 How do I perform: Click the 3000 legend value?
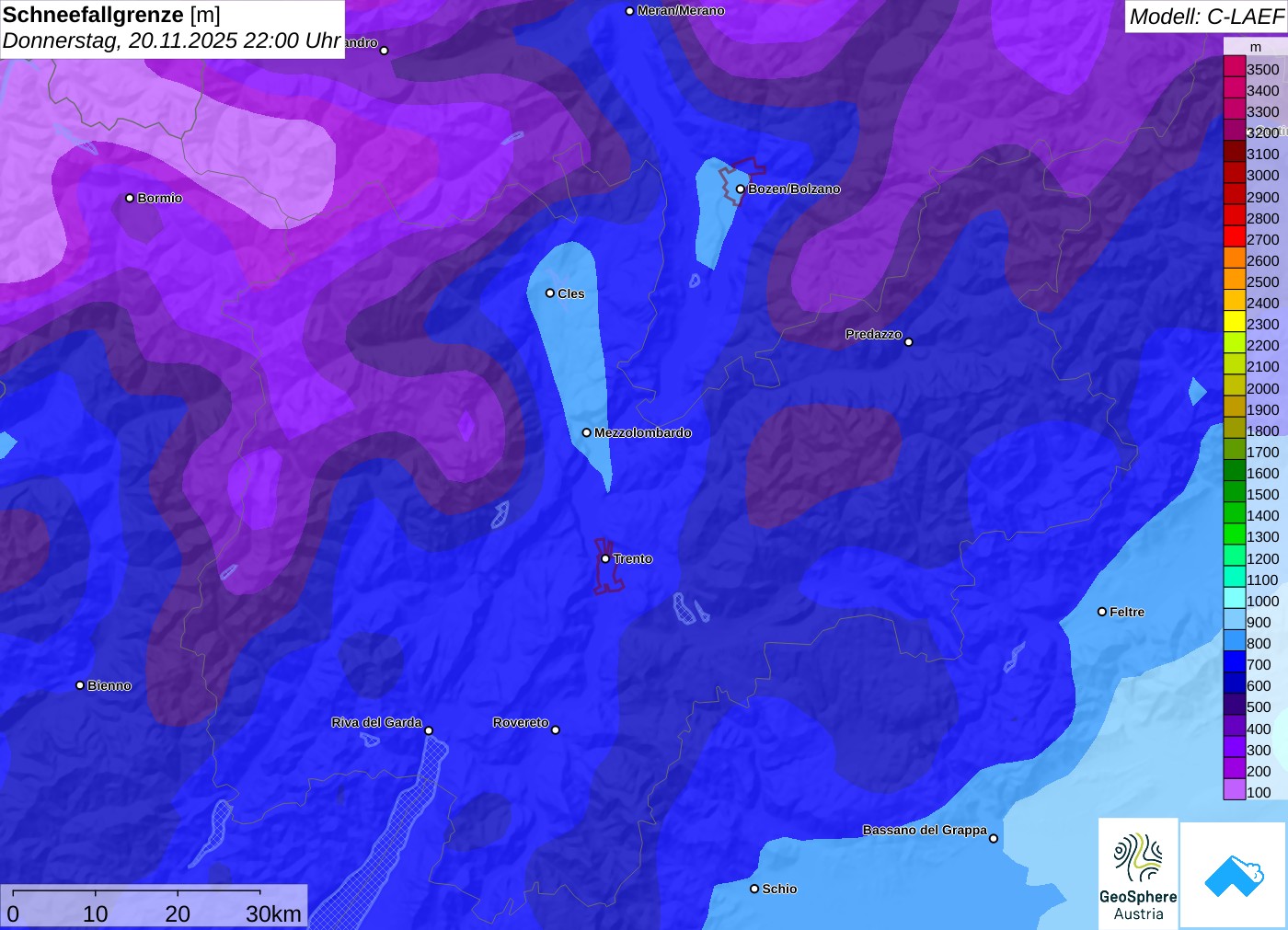[x=1263, y=175]
